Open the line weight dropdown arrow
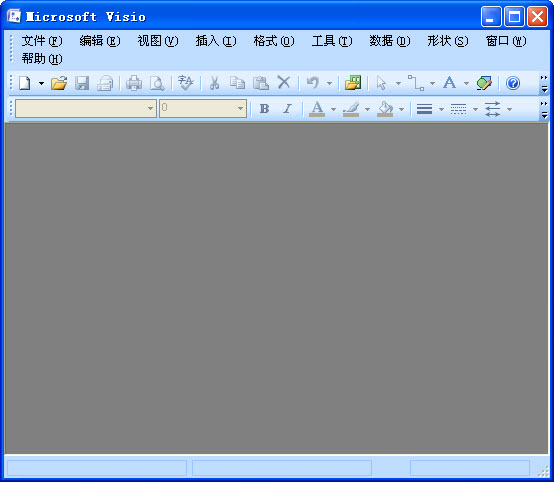The height and width of the screenshot is (482, 554). [441, 109]
